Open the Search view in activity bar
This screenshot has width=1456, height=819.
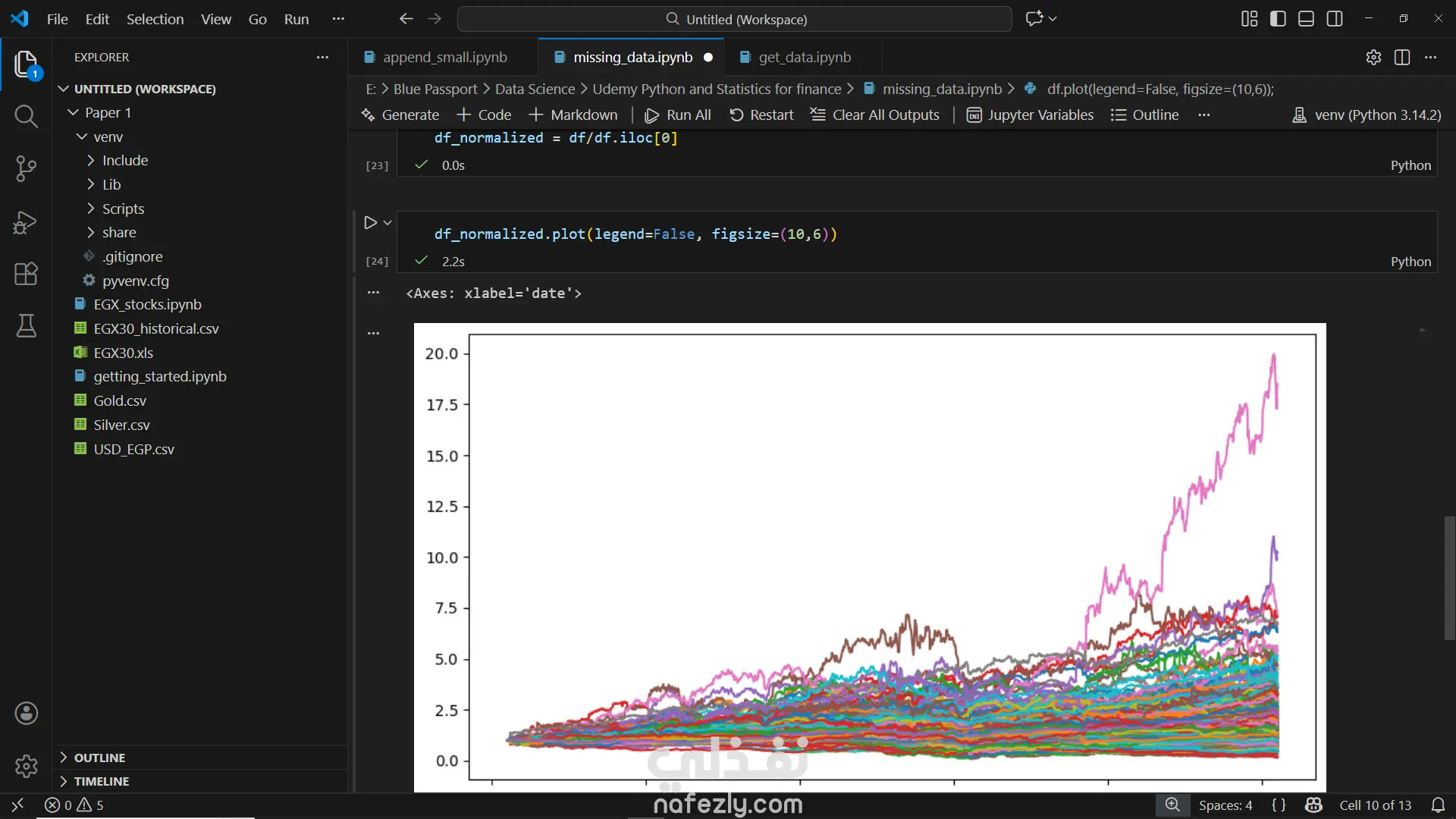tap(26, 116)
